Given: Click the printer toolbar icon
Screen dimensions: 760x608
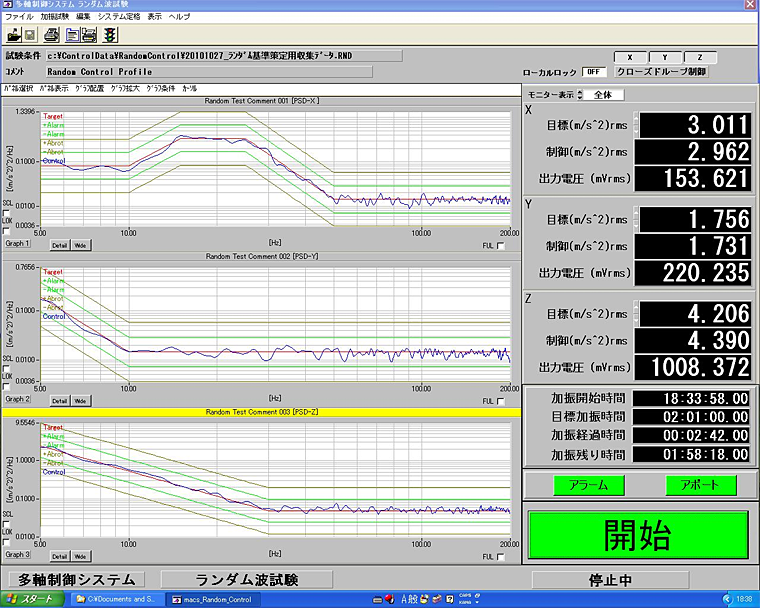Looking at the screenshot, I should (x=51, y=35).
